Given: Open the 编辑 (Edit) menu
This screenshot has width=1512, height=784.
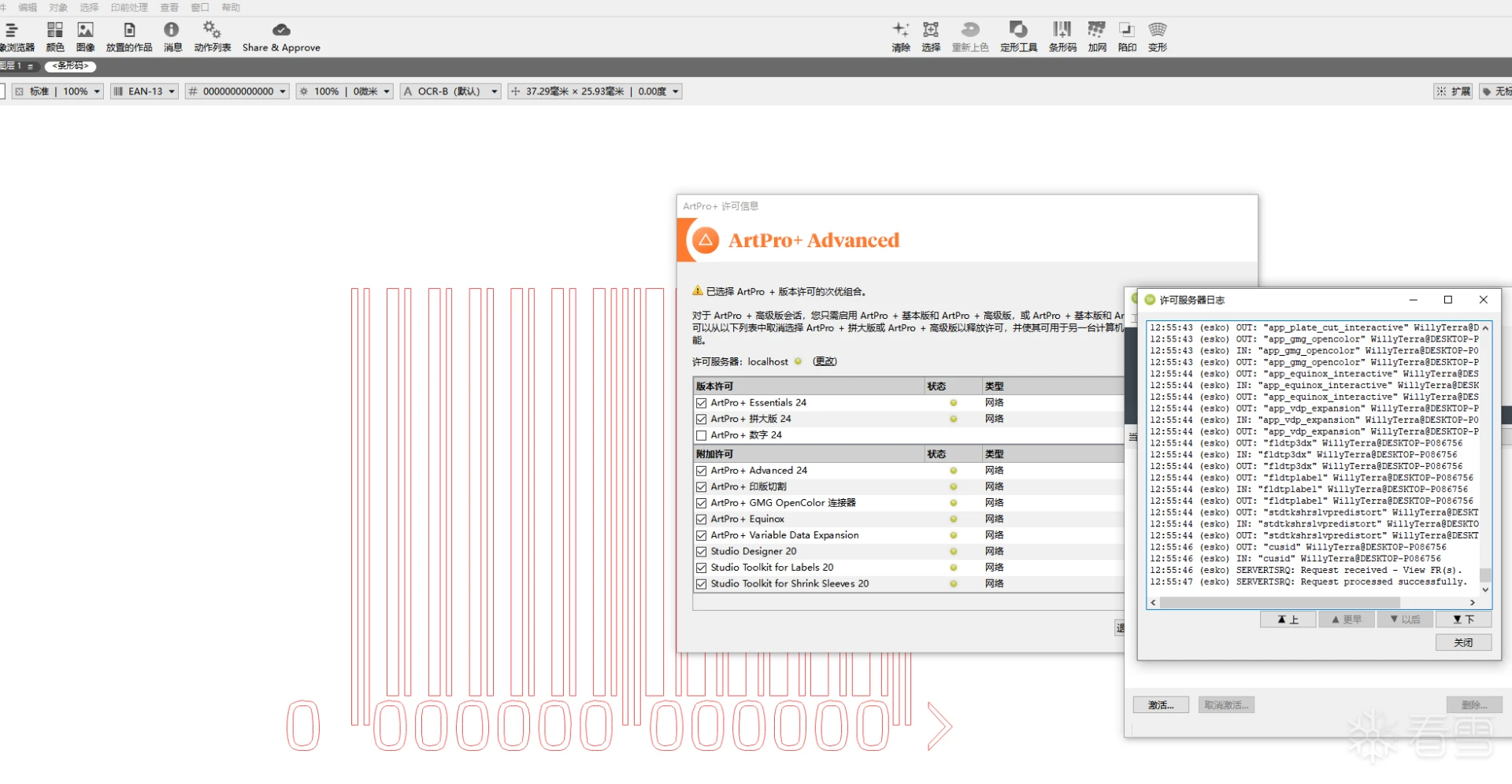Looking at the screenshot, I should tap(28, 8).
